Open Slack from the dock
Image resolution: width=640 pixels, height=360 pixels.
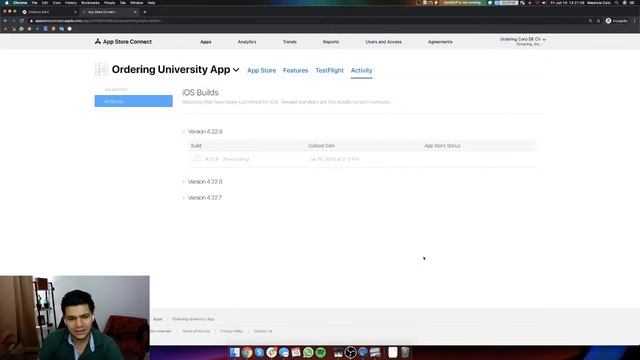click(271, 352)
